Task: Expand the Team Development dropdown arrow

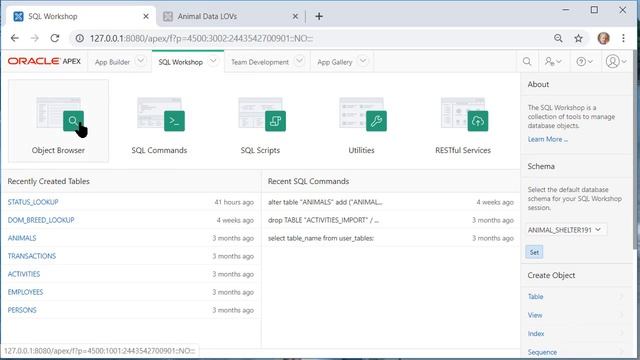Action: [x=299, y=61]
